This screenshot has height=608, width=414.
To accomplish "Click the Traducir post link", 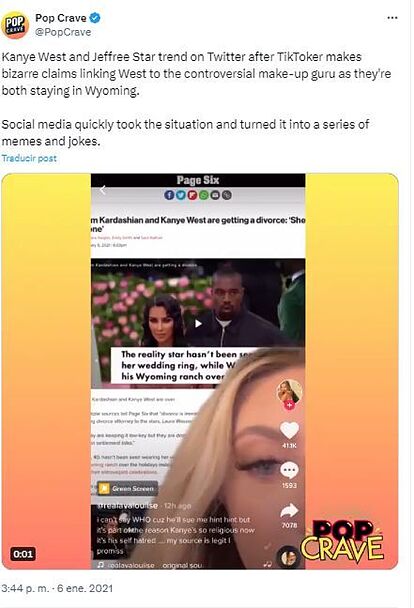I will click(29, 158).
